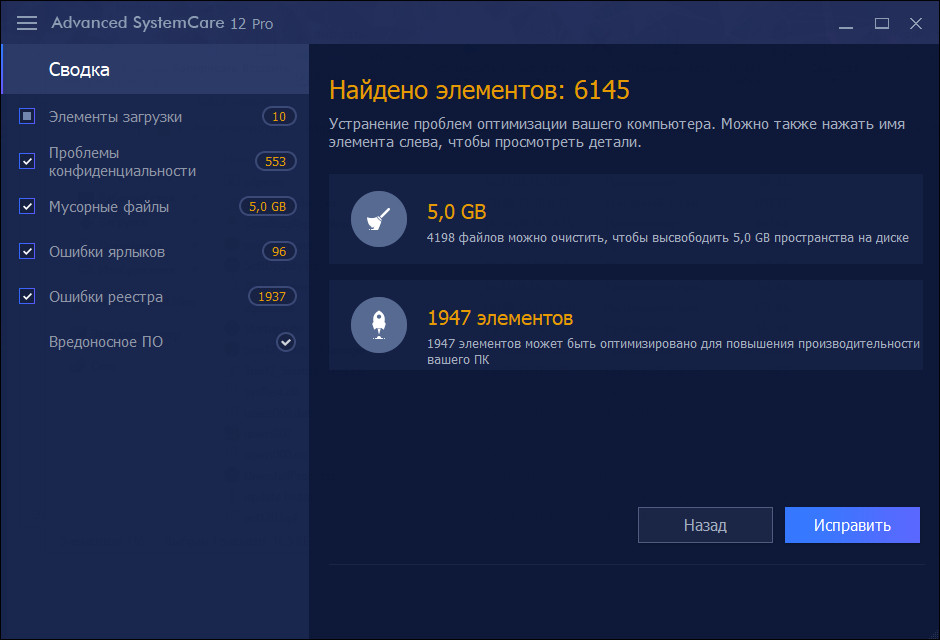Click the 1947 элементов result heading
Viewport: 940px width, 640px height.
click(x=500, y=318)
